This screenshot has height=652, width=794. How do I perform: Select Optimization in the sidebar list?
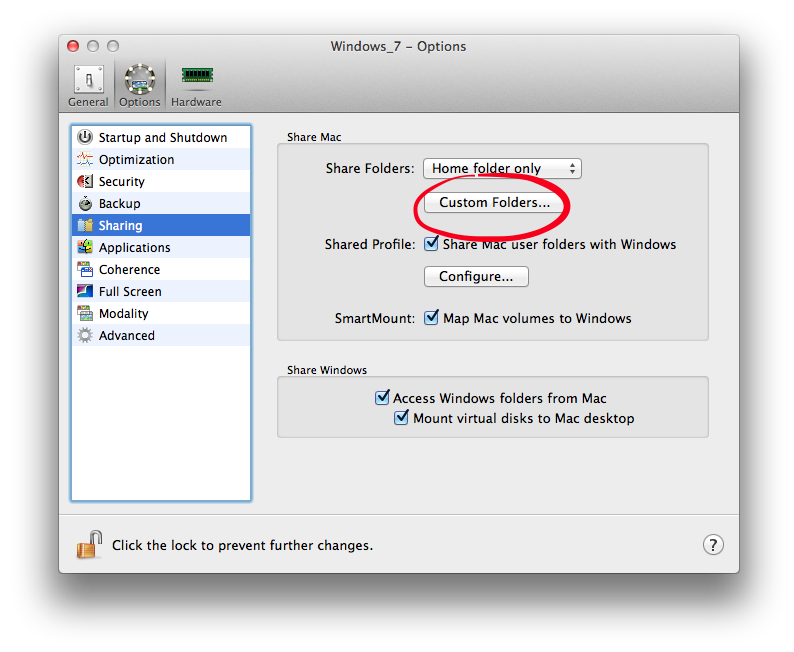tap(161, 159)
